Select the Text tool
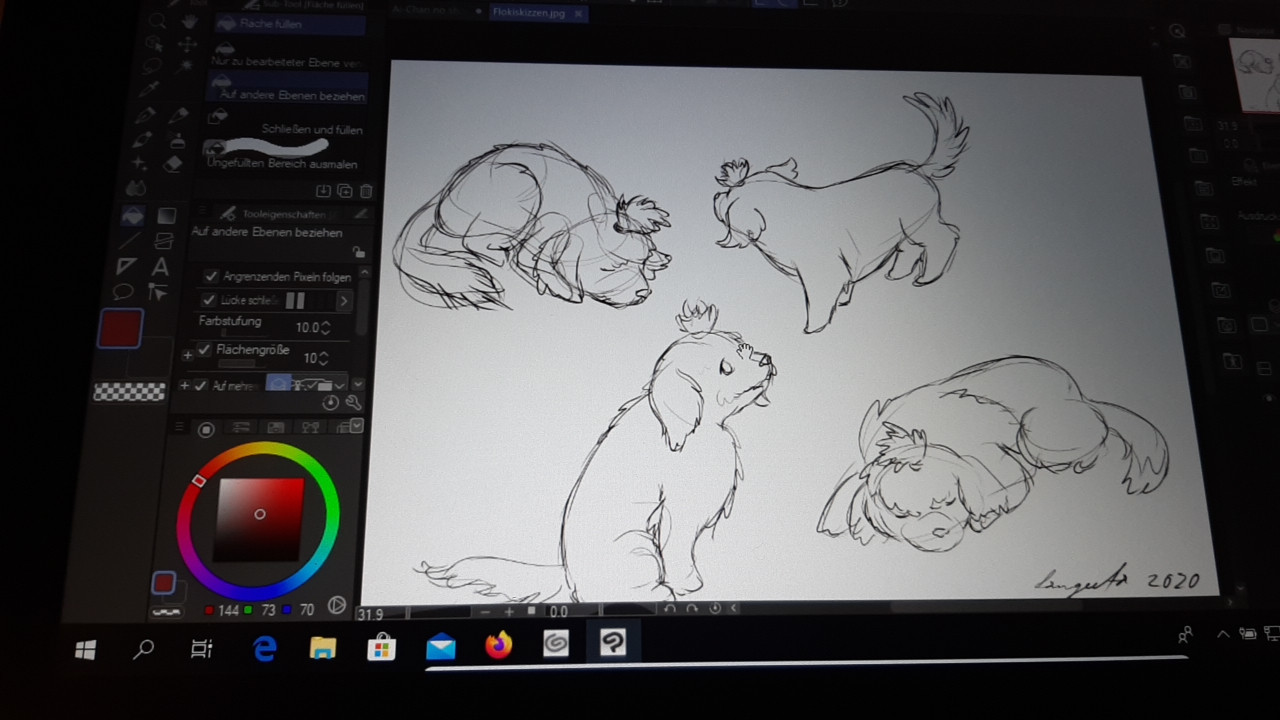Screen dimensions: 1280x720 point(160,267)
